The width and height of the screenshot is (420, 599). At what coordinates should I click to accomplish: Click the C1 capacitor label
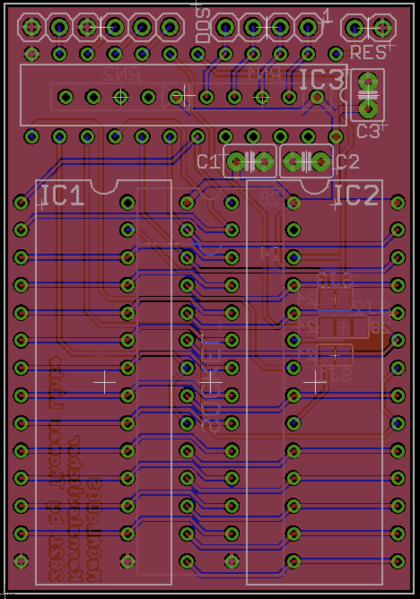[x=209, y=162]
